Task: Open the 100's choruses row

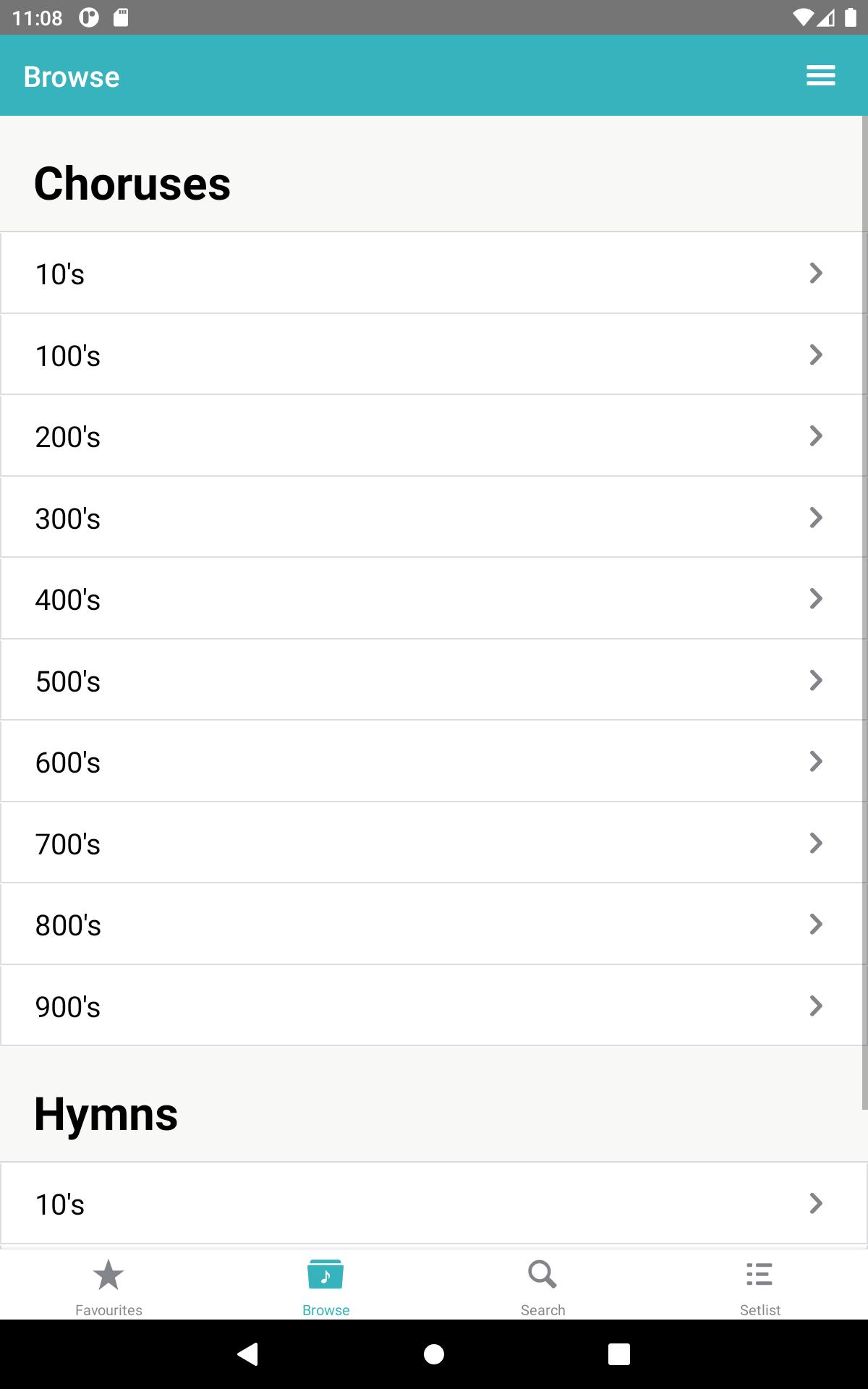Action: (434, 354)
